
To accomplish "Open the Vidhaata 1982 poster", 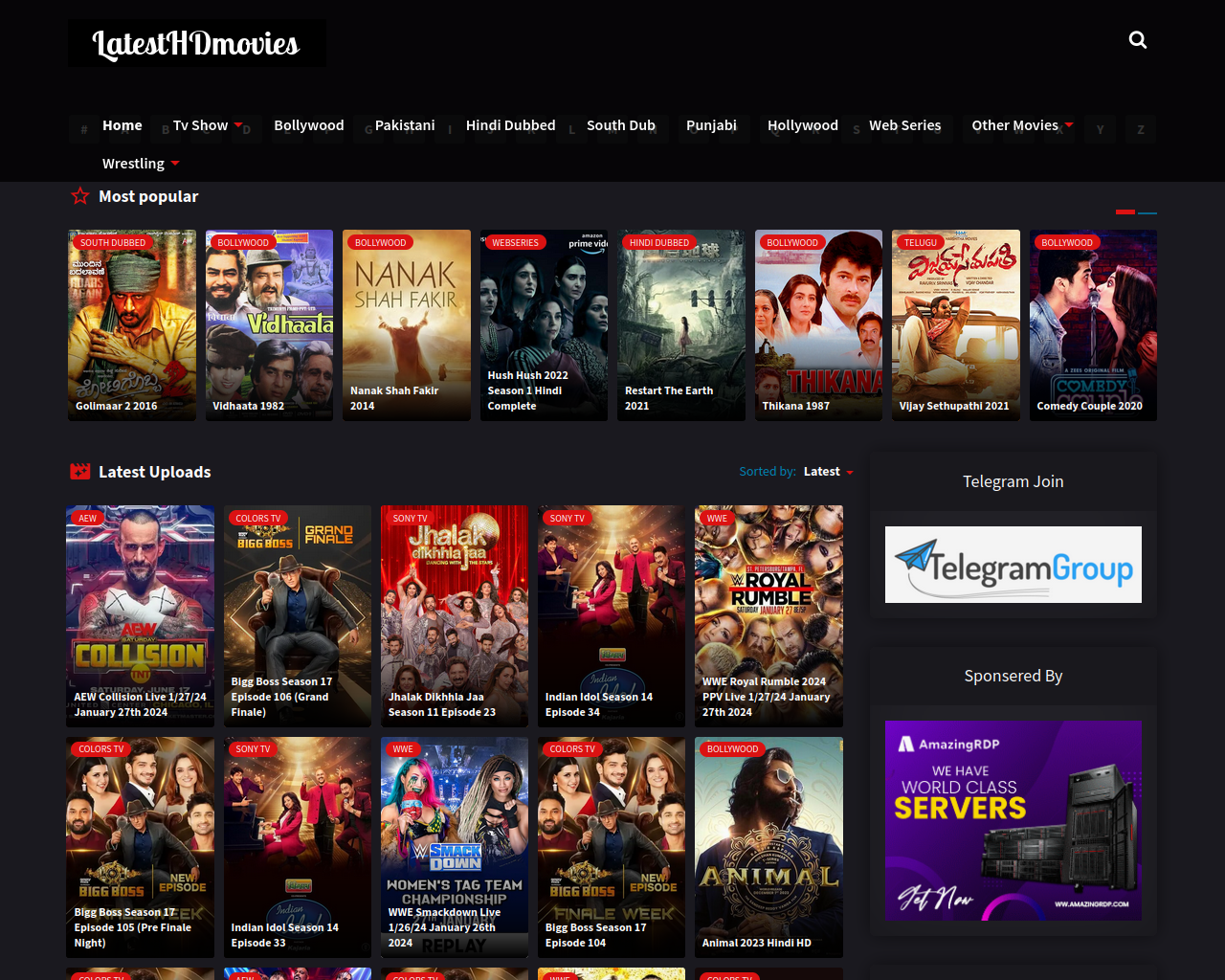I will pos(270,325).
